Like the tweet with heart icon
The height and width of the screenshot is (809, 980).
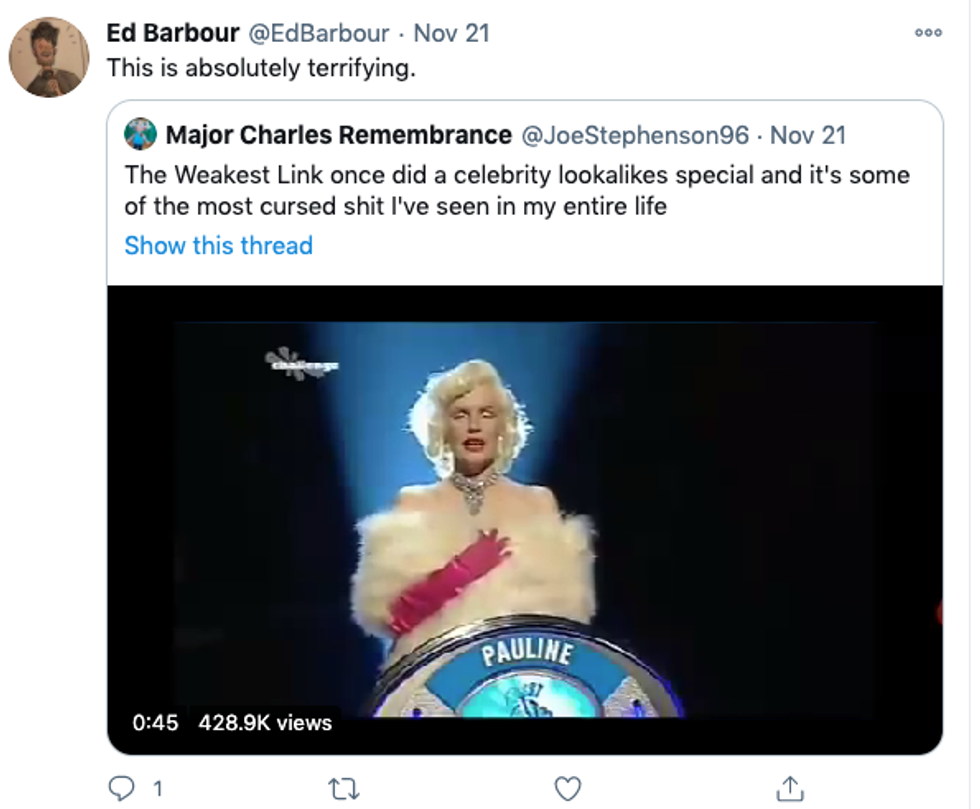[567, 788]
